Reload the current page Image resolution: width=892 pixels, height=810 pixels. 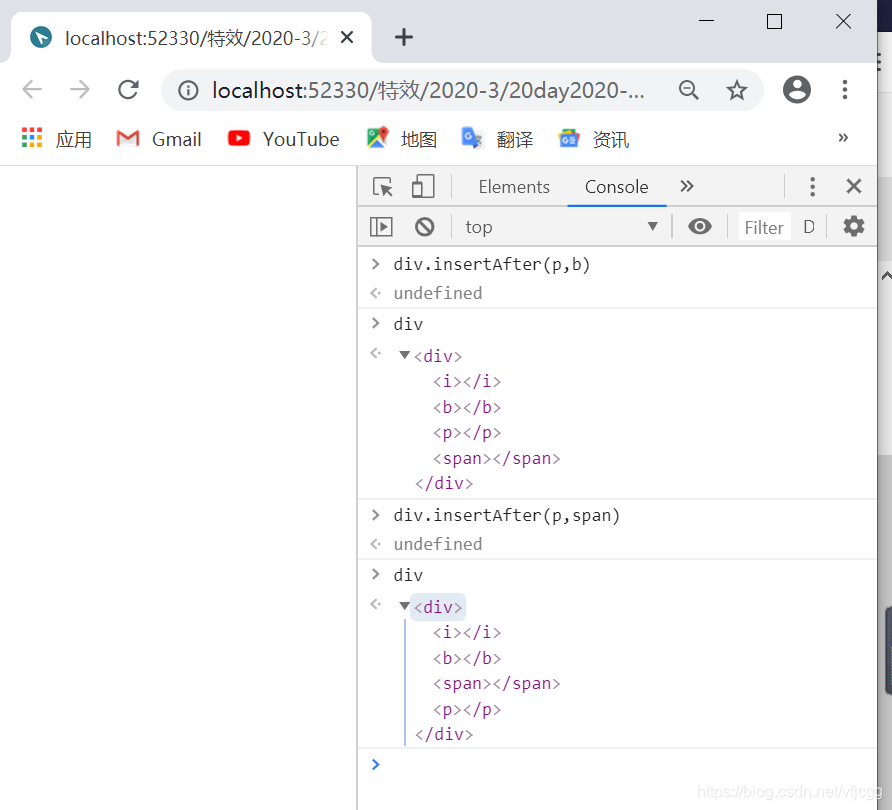pos(129,89)
